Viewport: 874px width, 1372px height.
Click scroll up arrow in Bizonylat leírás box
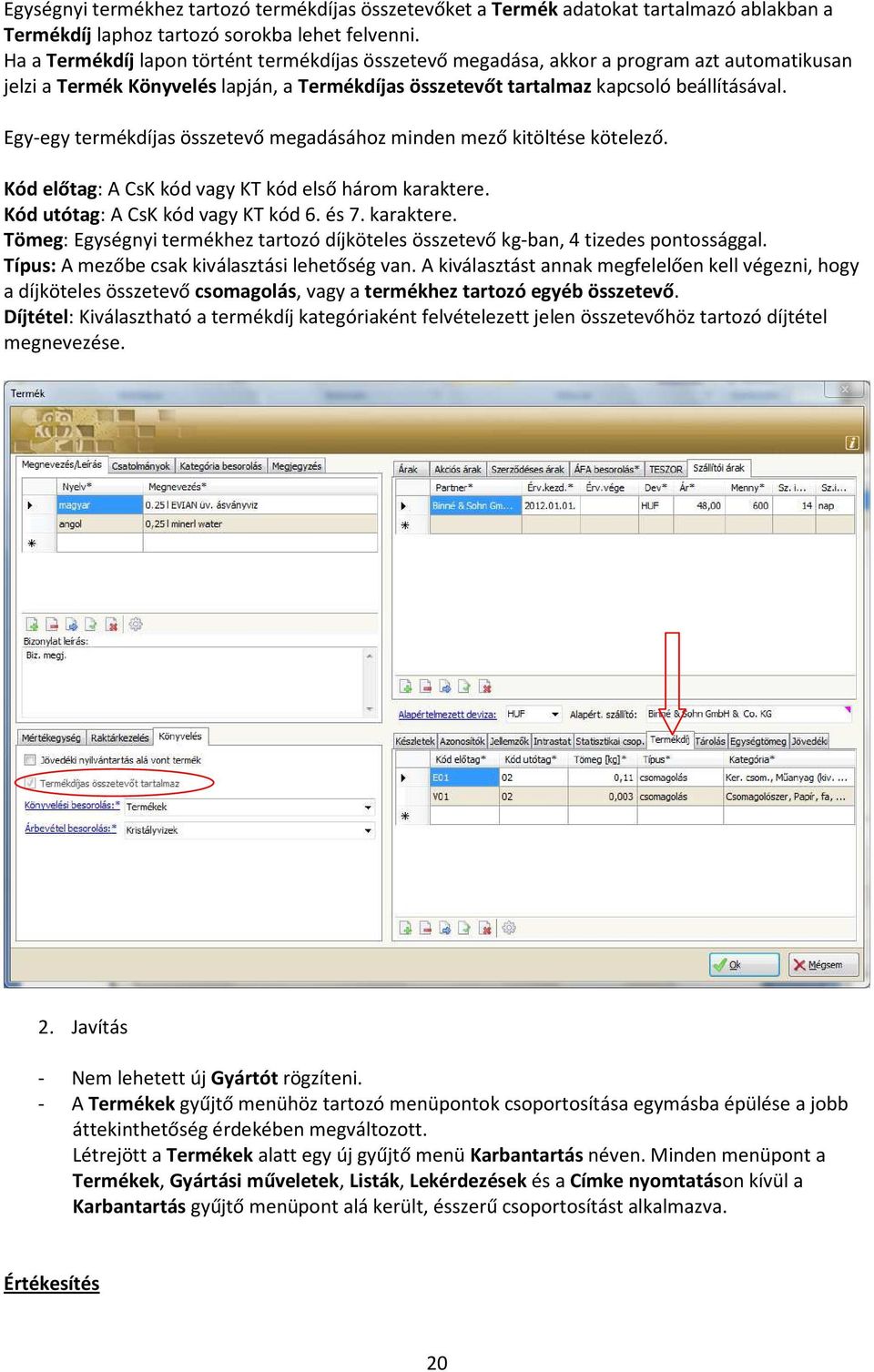point(371,656)
